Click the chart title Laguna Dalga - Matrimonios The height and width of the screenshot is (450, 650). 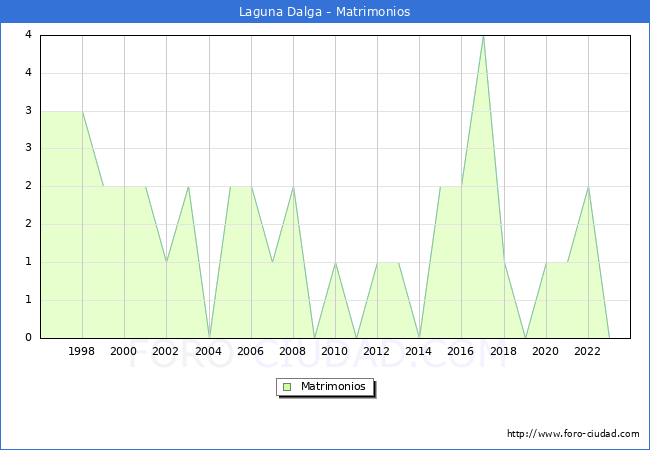pos(325,12)
